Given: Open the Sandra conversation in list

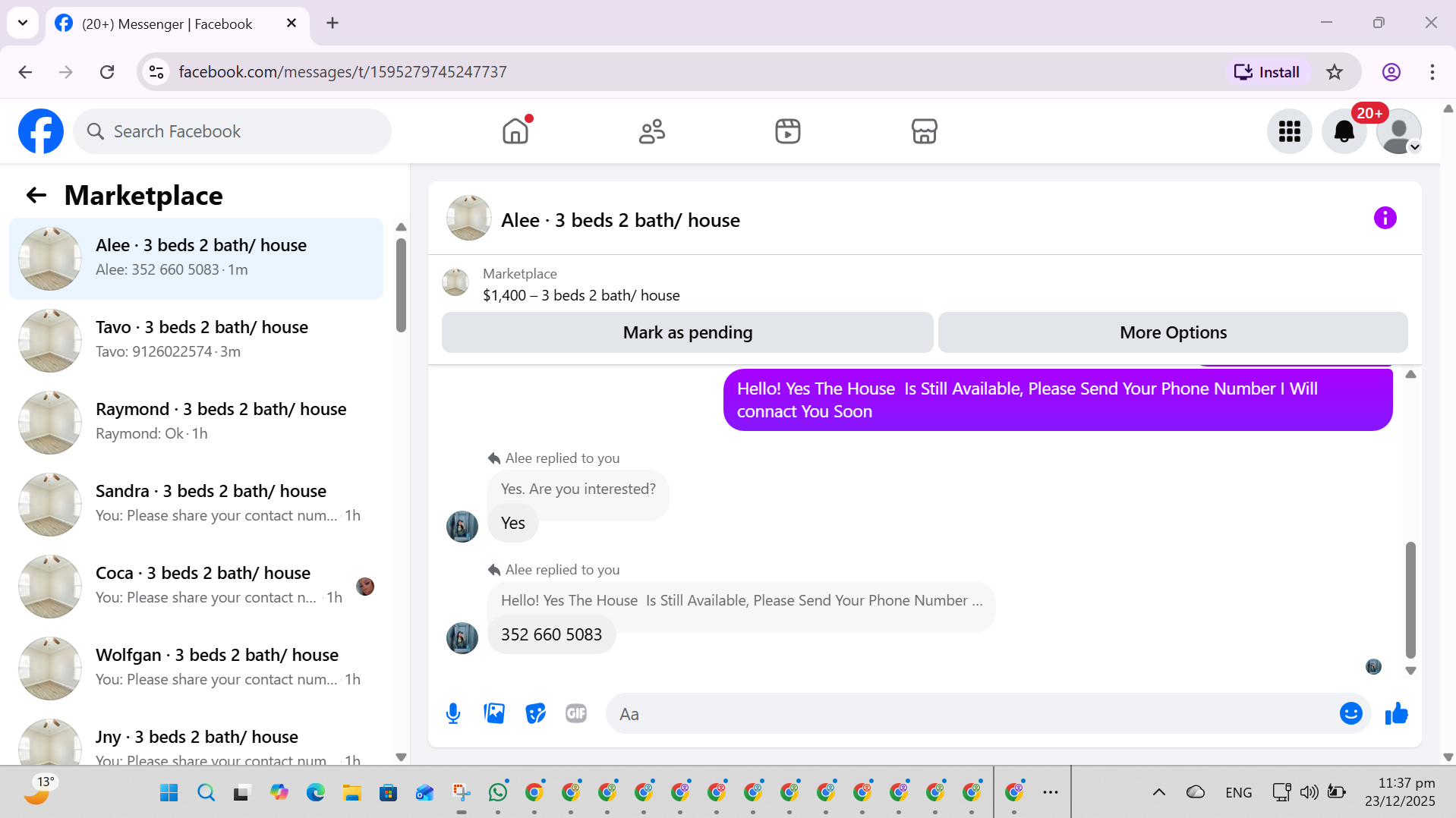Looking at the screenshot, I should pyautogui.click(x=196, y=504).
